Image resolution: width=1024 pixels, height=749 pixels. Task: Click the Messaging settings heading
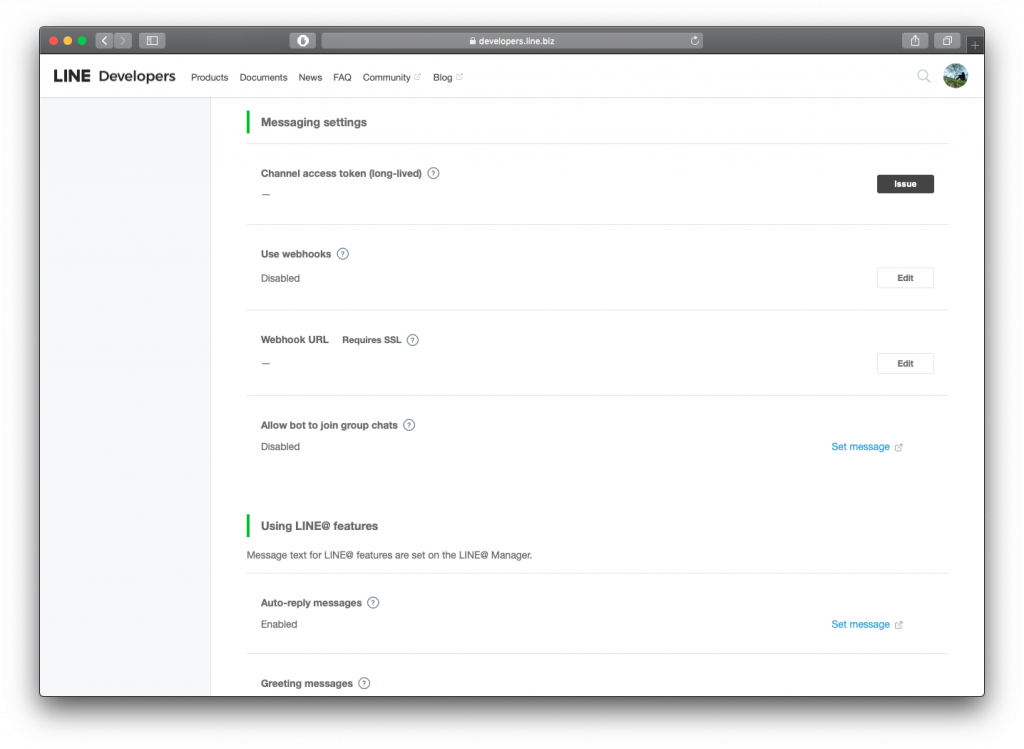(x=313, y=122)
